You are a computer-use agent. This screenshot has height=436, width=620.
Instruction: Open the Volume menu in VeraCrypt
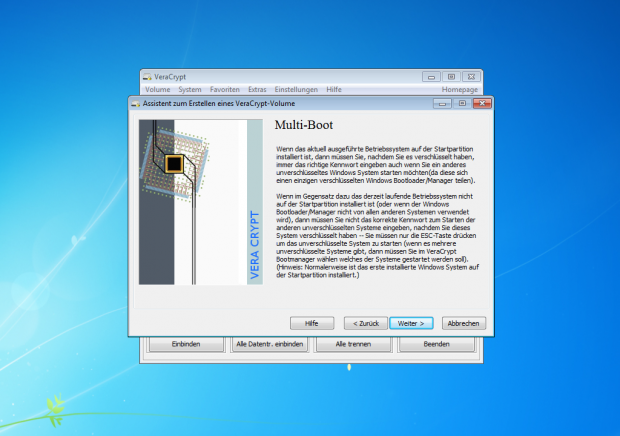tap(157, 89)
